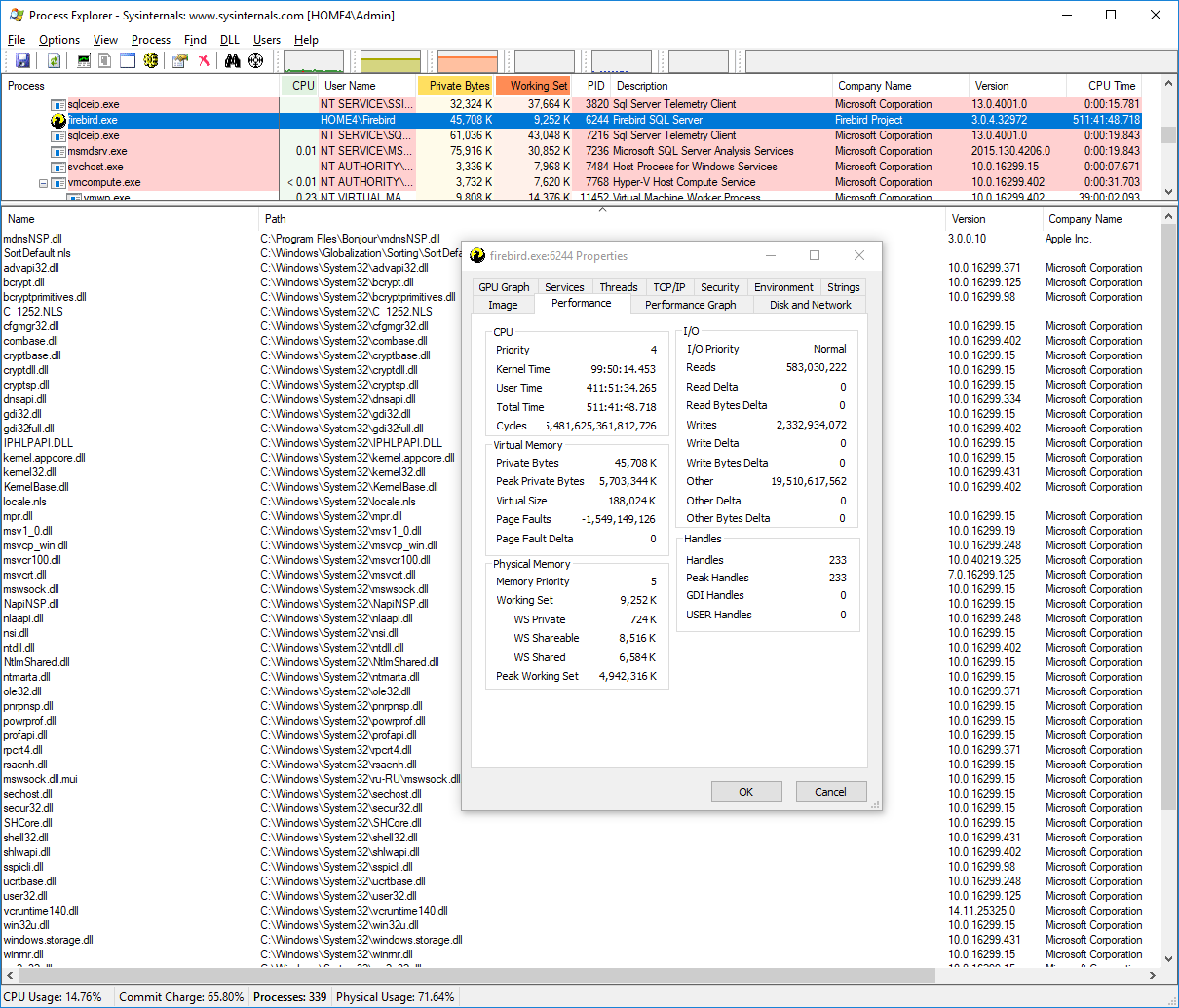Switch to the Environment tab

coord(783,287)
